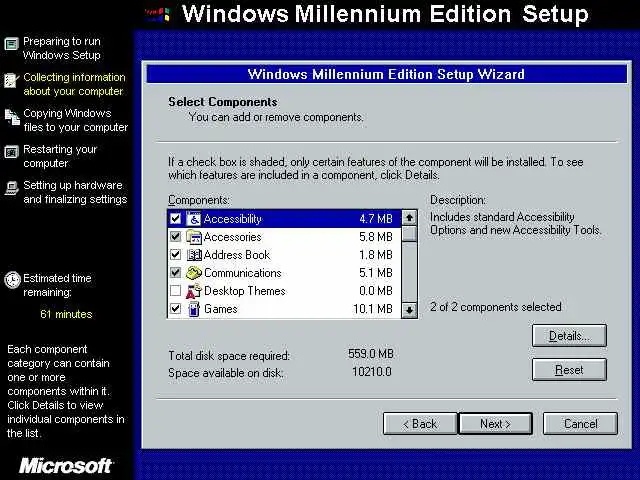Click the Preparing to run Setup step icon

pyautogui.click(x=11, y=44)
